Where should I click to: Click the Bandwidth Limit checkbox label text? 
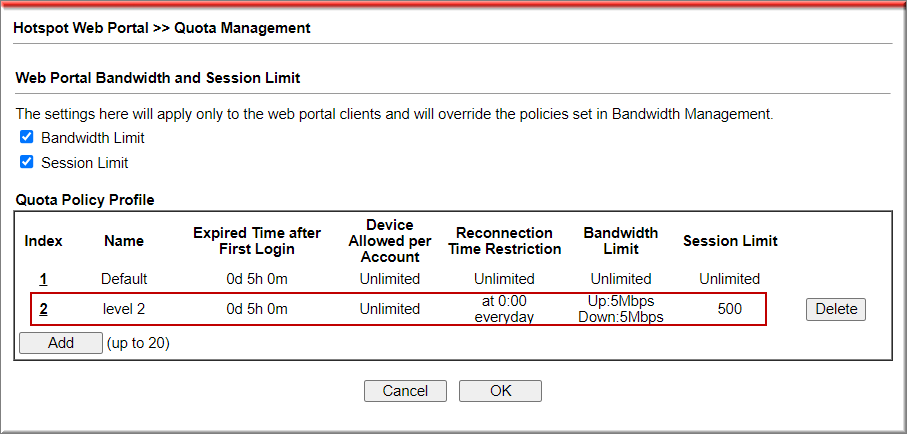[x=93, y=138]
